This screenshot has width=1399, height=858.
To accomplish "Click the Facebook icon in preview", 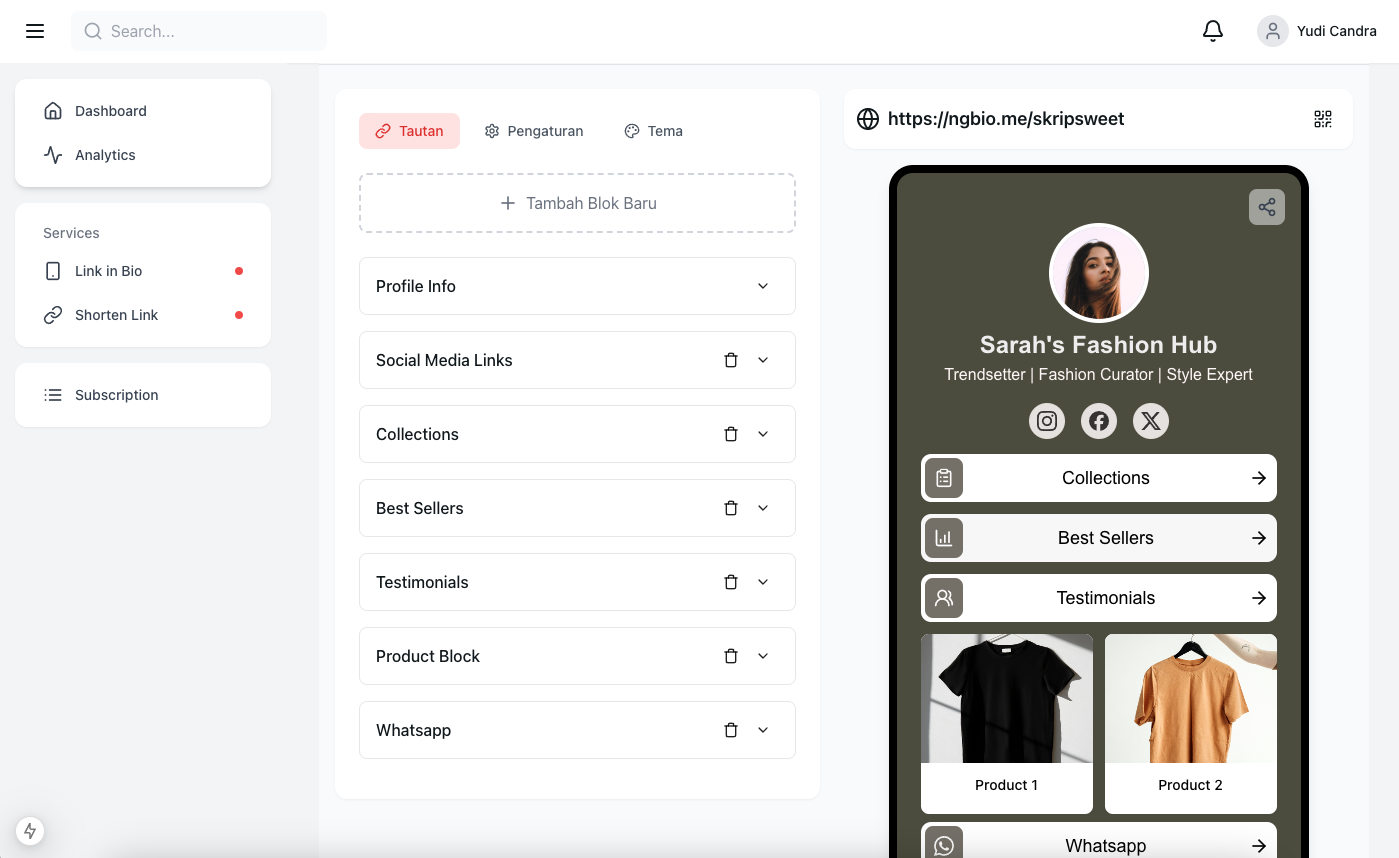I will coord(1098,421).
